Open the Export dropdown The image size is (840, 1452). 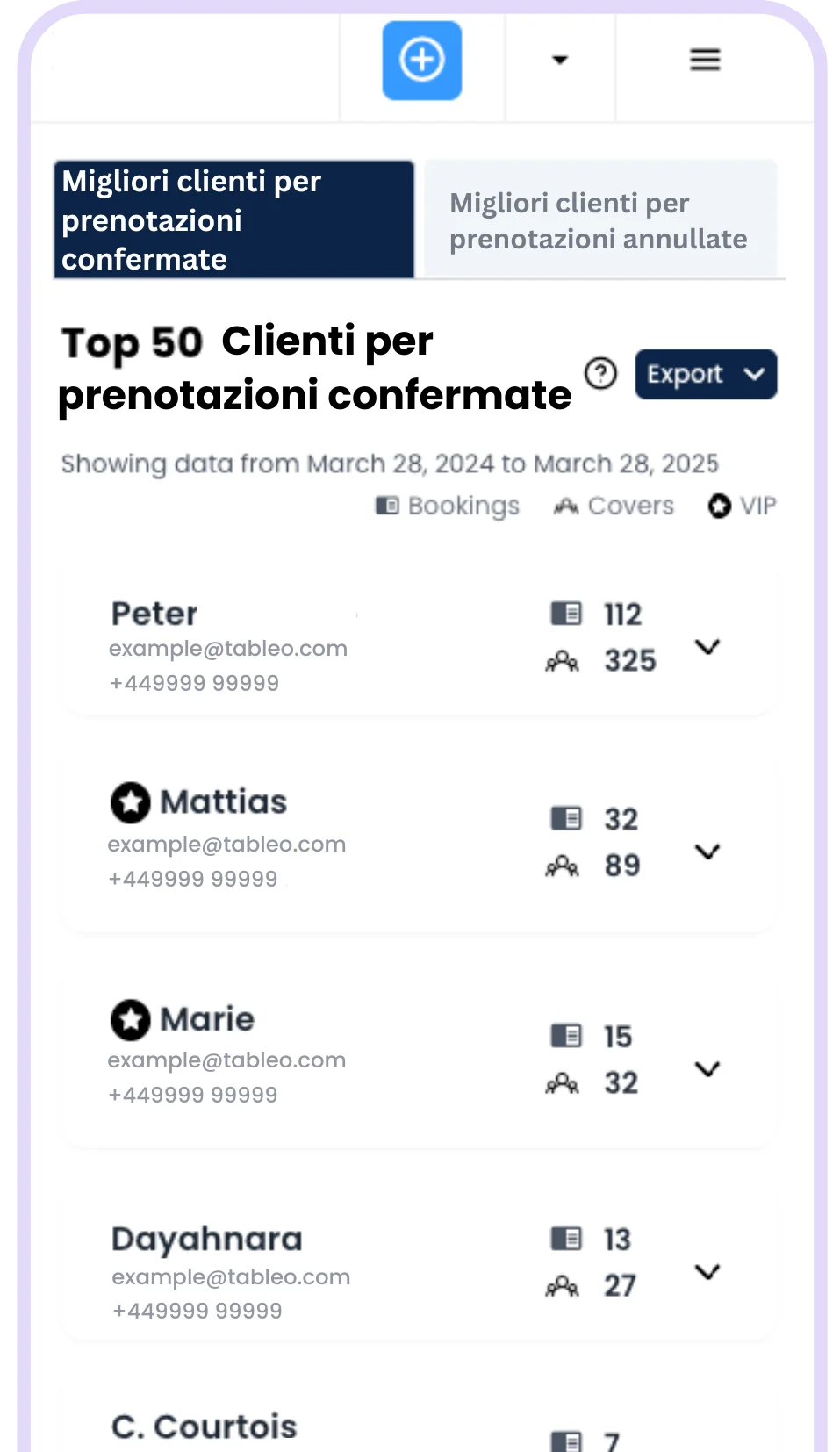click(x=706, y=374)
